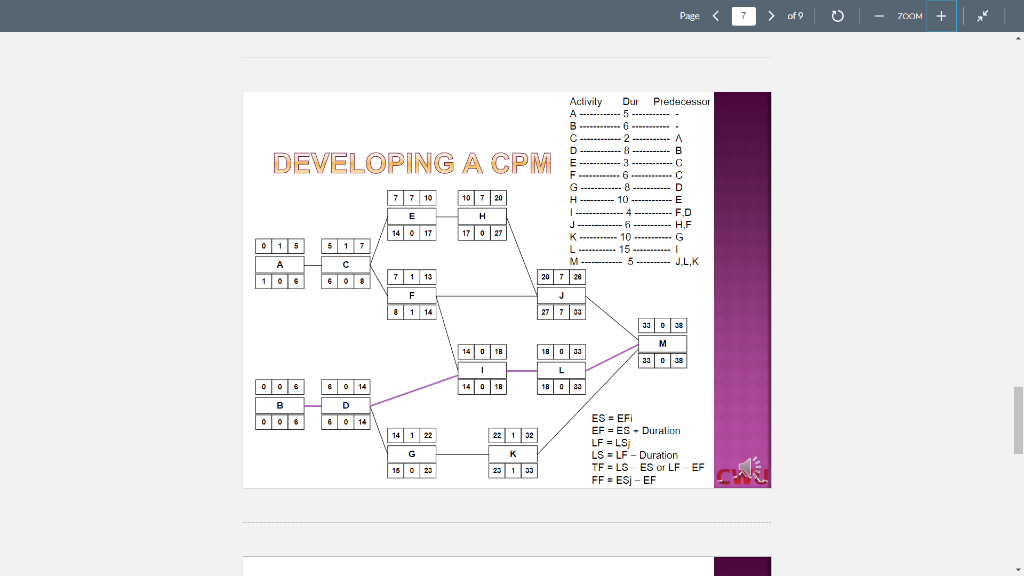Select the page number input showing 7
Screen dimensions: 1024x576
point(743,15)
